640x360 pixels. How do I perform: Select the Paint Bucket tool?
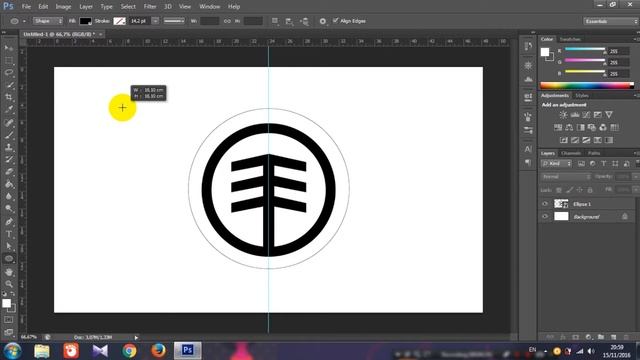[x=9, y=184]
